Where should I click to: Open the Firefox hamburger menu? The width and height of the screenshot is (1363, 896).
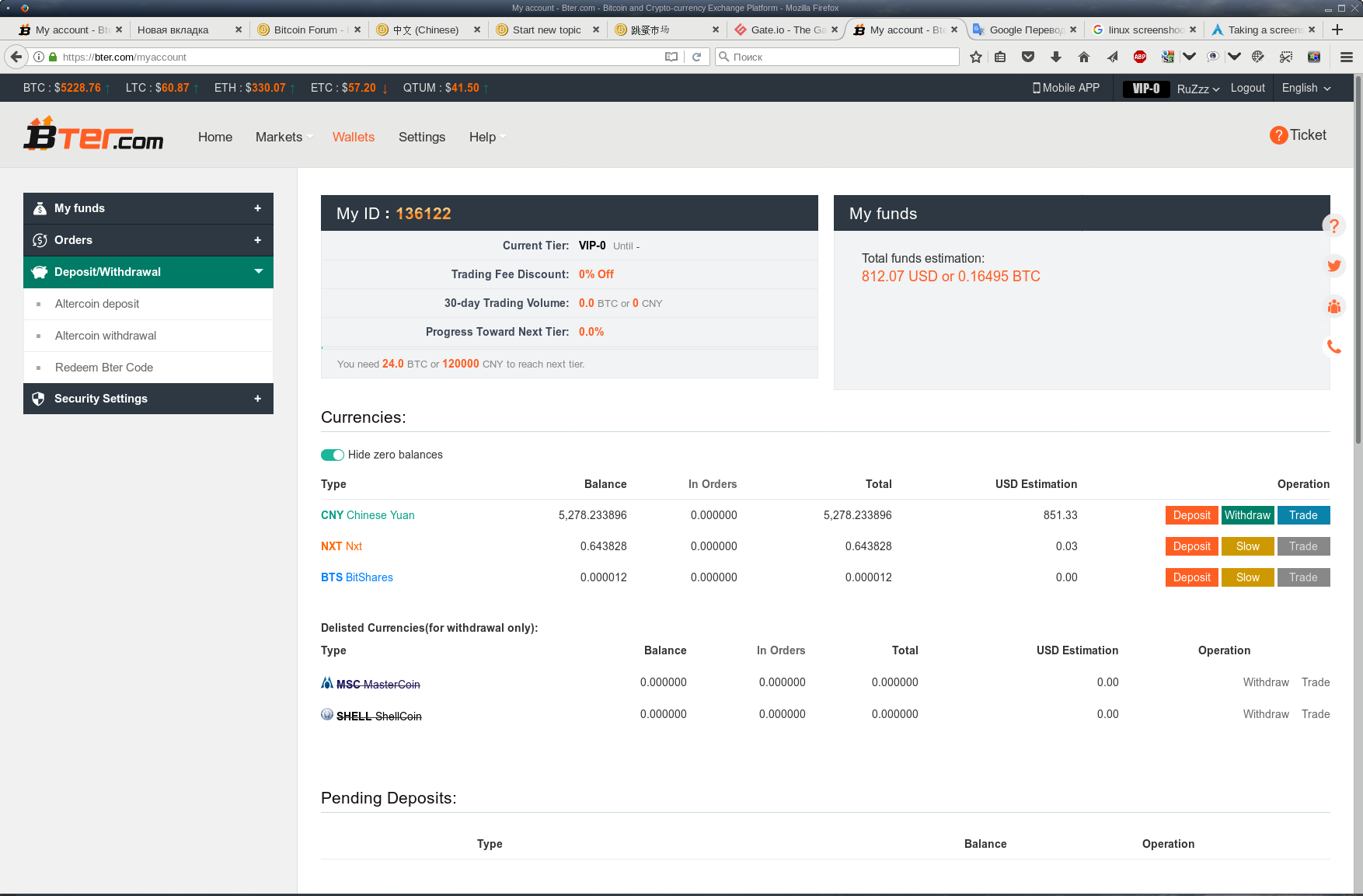[1347, 57]
